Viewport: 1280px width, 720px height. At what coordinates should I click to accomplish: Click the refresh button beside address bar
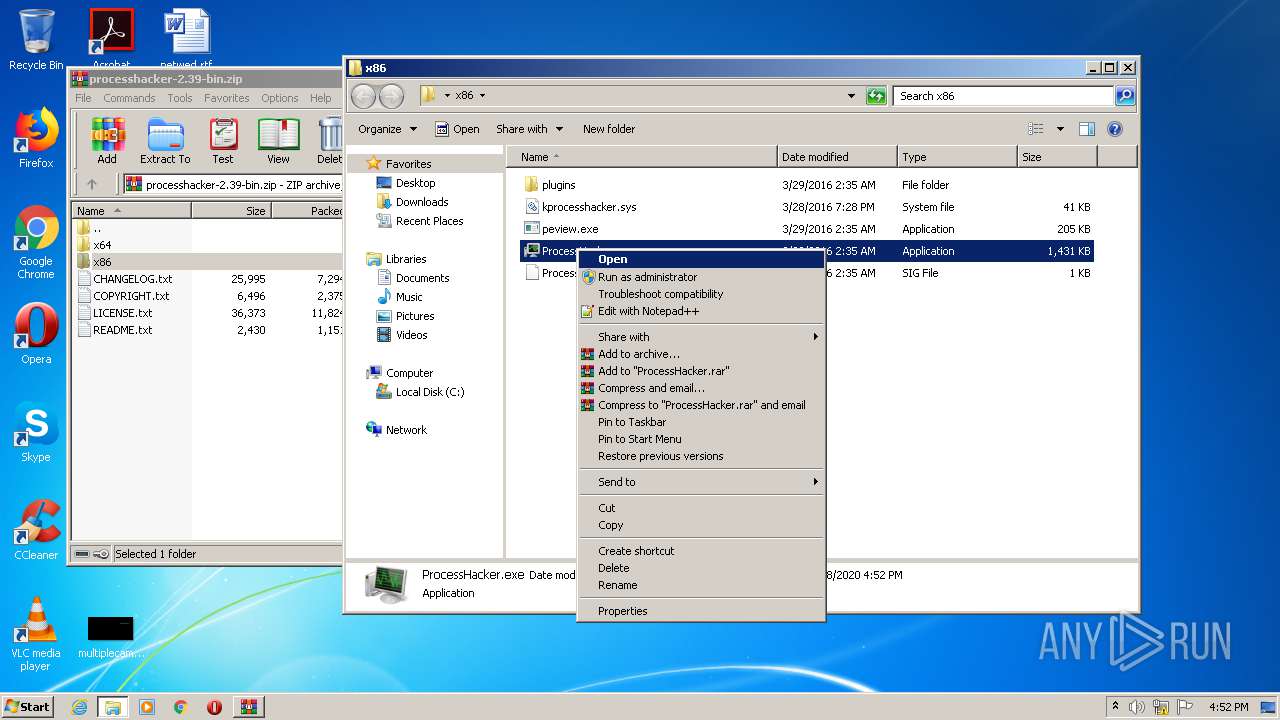click(876, 96)
